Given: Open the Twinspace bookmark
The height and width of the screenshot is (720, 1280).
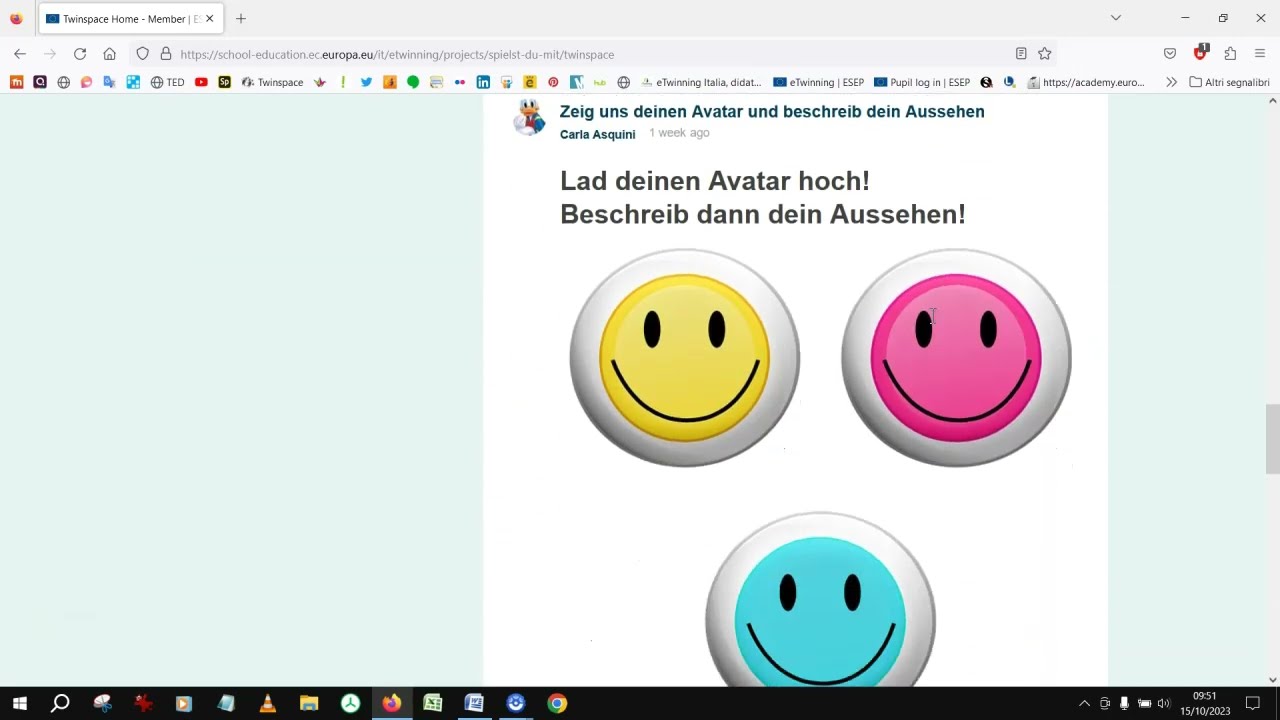Looking at the screenshot, I should 272,82.
